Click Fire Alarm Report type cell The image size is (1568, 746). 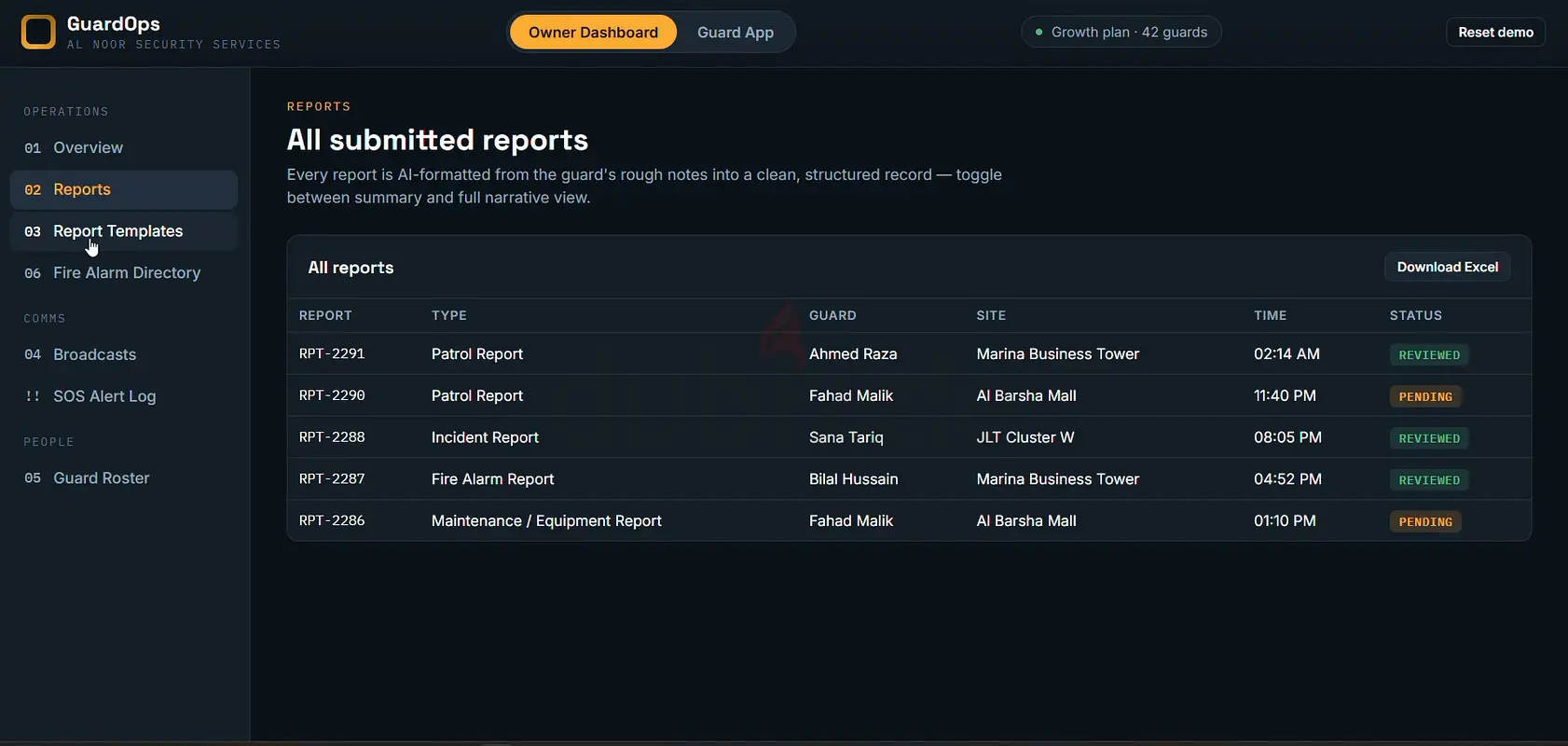click(x=492, y=479)
